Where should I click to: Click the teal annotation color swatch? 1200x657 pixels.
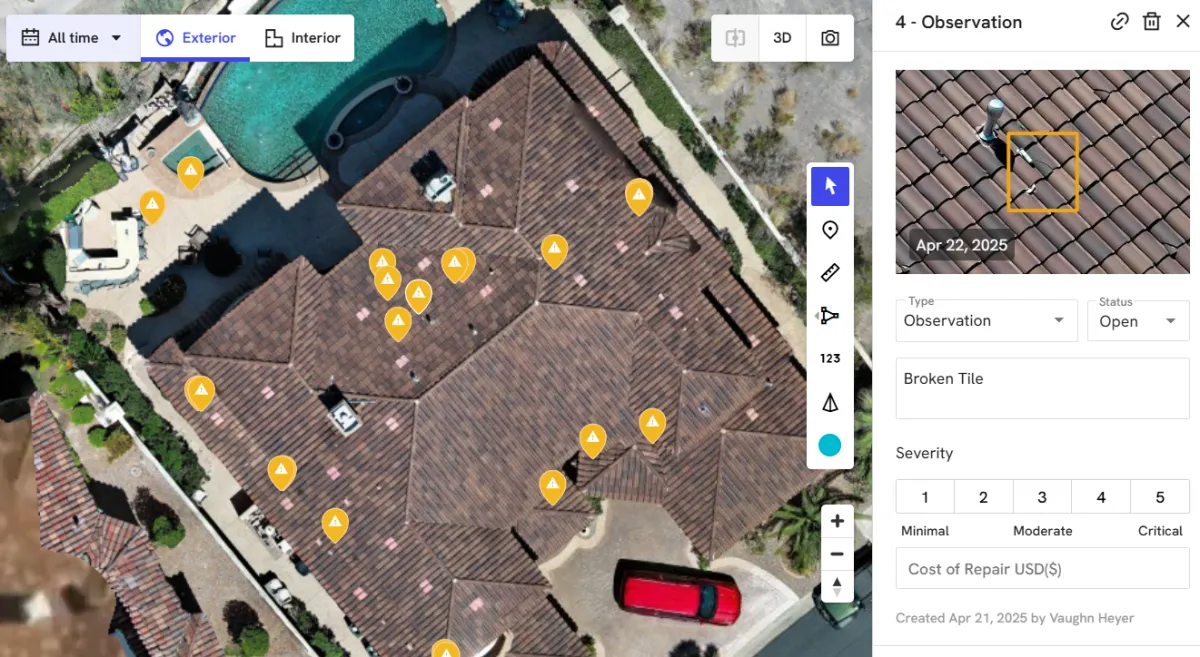[x=830, y=445]
